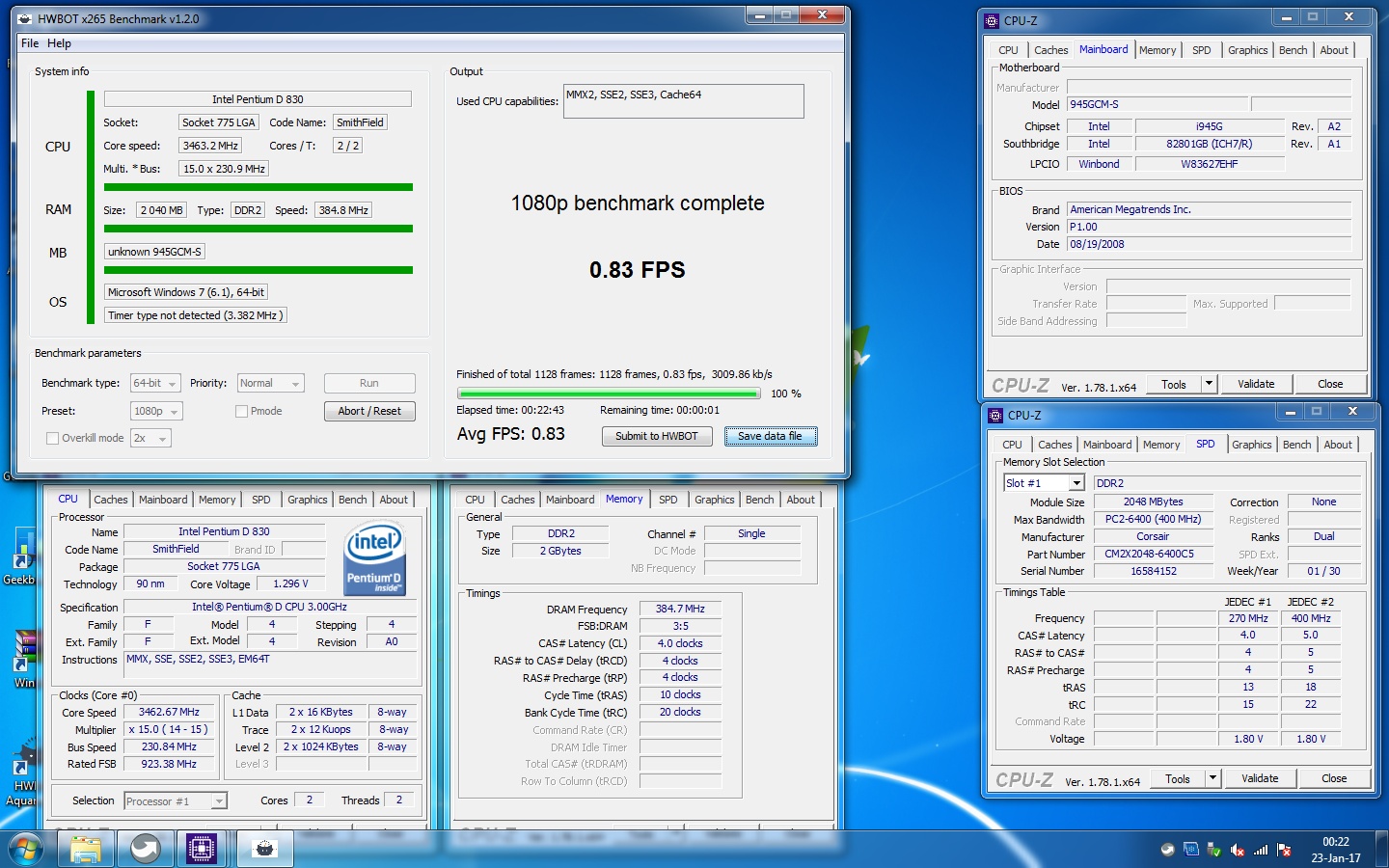The height and width of the screenshot is (868, 1389).
Task: Click the Intel Pentium D 830 name field
Action: coord(258,98)
